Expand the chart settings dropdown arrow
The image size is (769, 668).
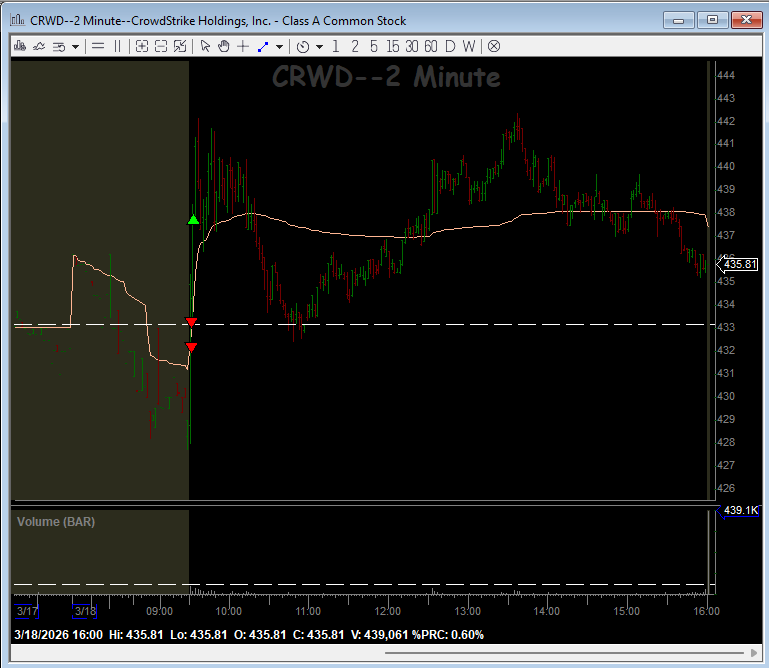click(x=76, y=47)
